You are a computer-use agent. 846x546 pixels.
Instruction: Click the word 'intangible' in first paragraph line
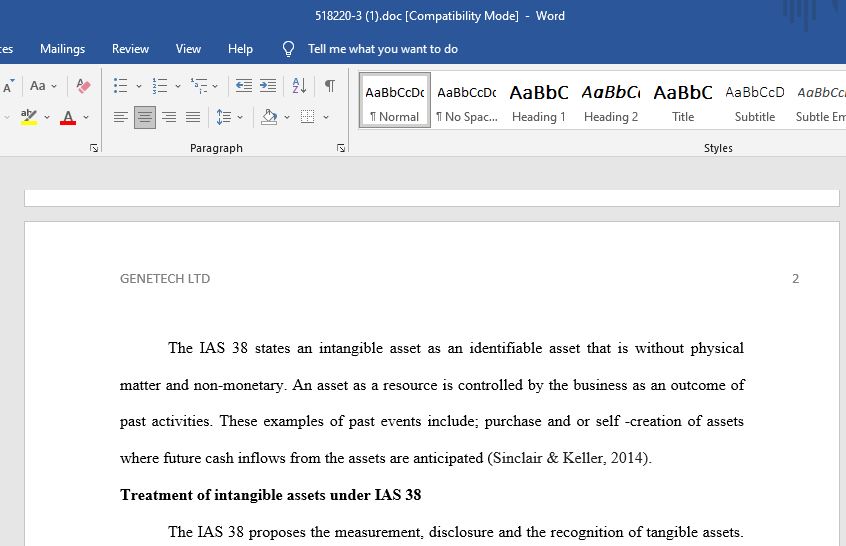coord(351,348)
